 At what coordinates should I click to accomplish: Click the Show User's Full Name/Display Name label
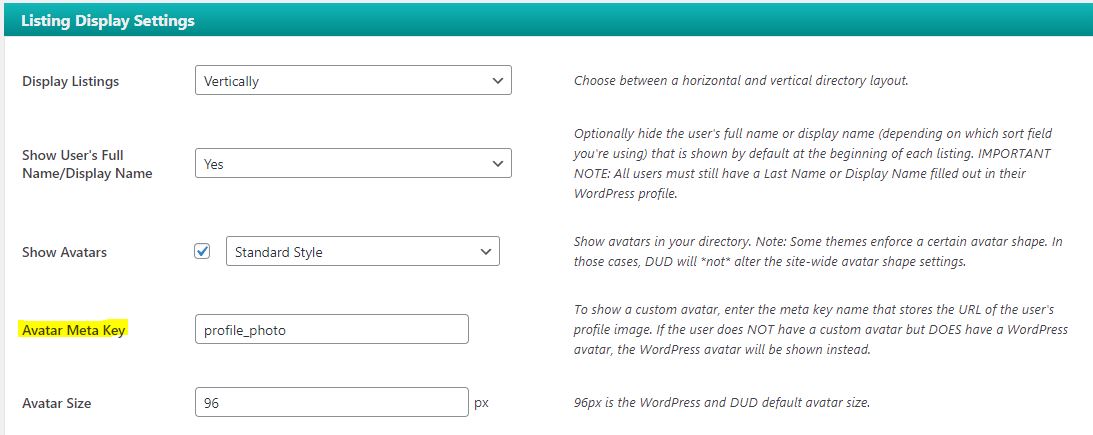(x=87, y=164)
